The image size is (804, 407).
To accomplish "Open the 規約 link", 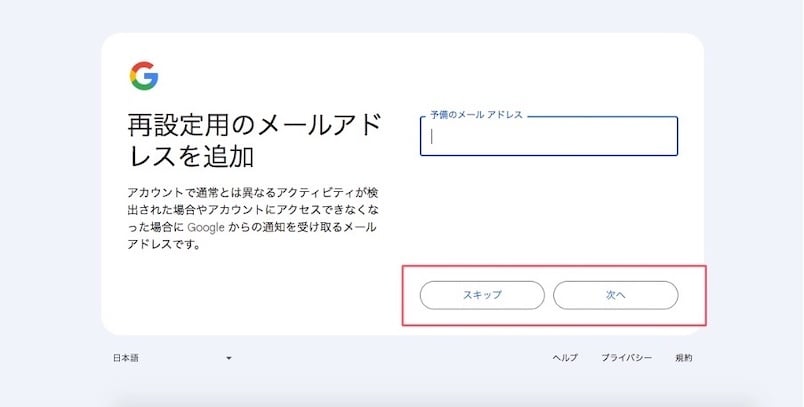I will 683,358.
